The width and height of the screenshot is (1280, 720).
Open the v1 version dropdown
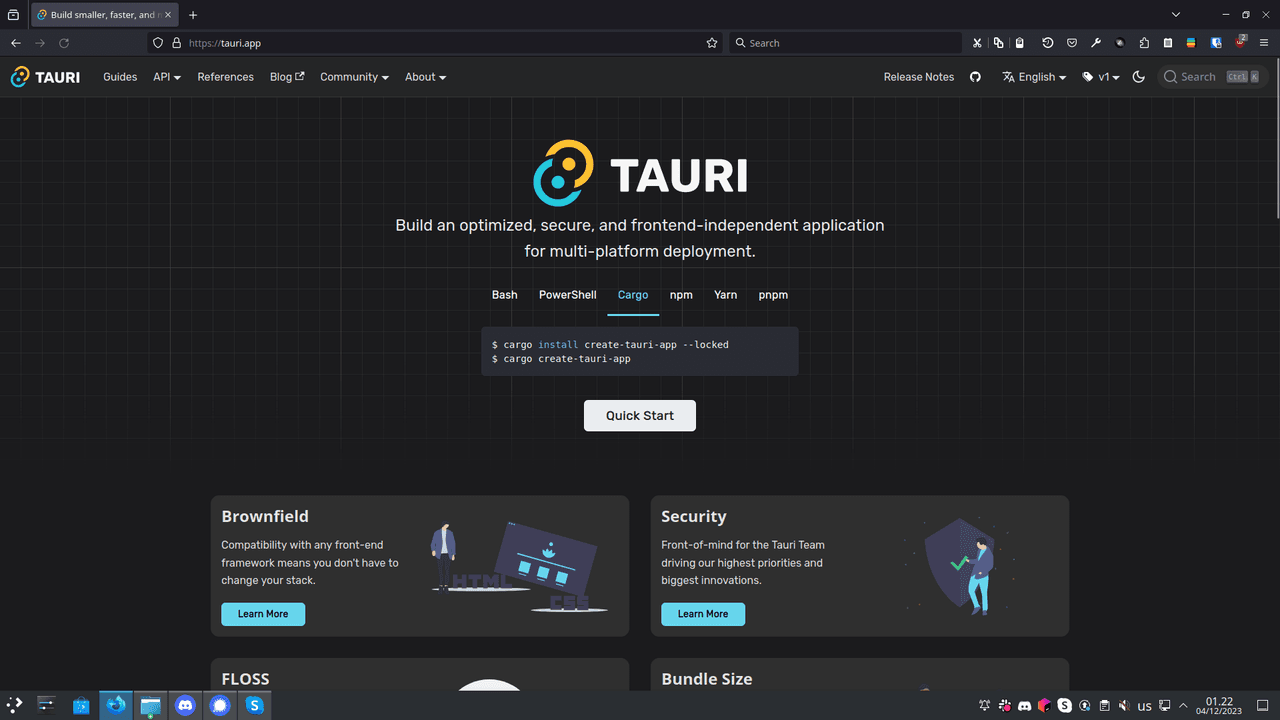pyautogui.click(x=1101, y=77)
